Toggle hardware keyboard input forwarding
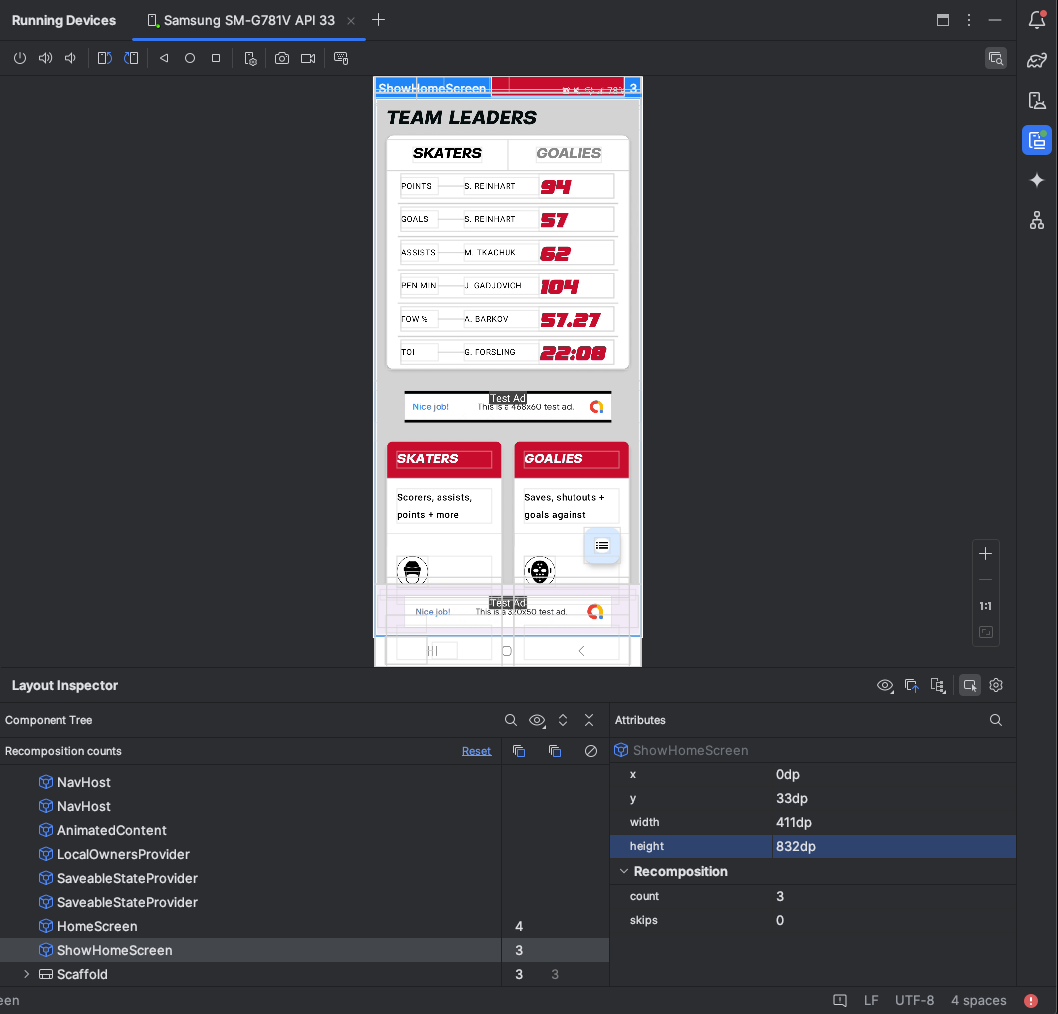Screen dimensions: 1058x1014 [341, 58]
